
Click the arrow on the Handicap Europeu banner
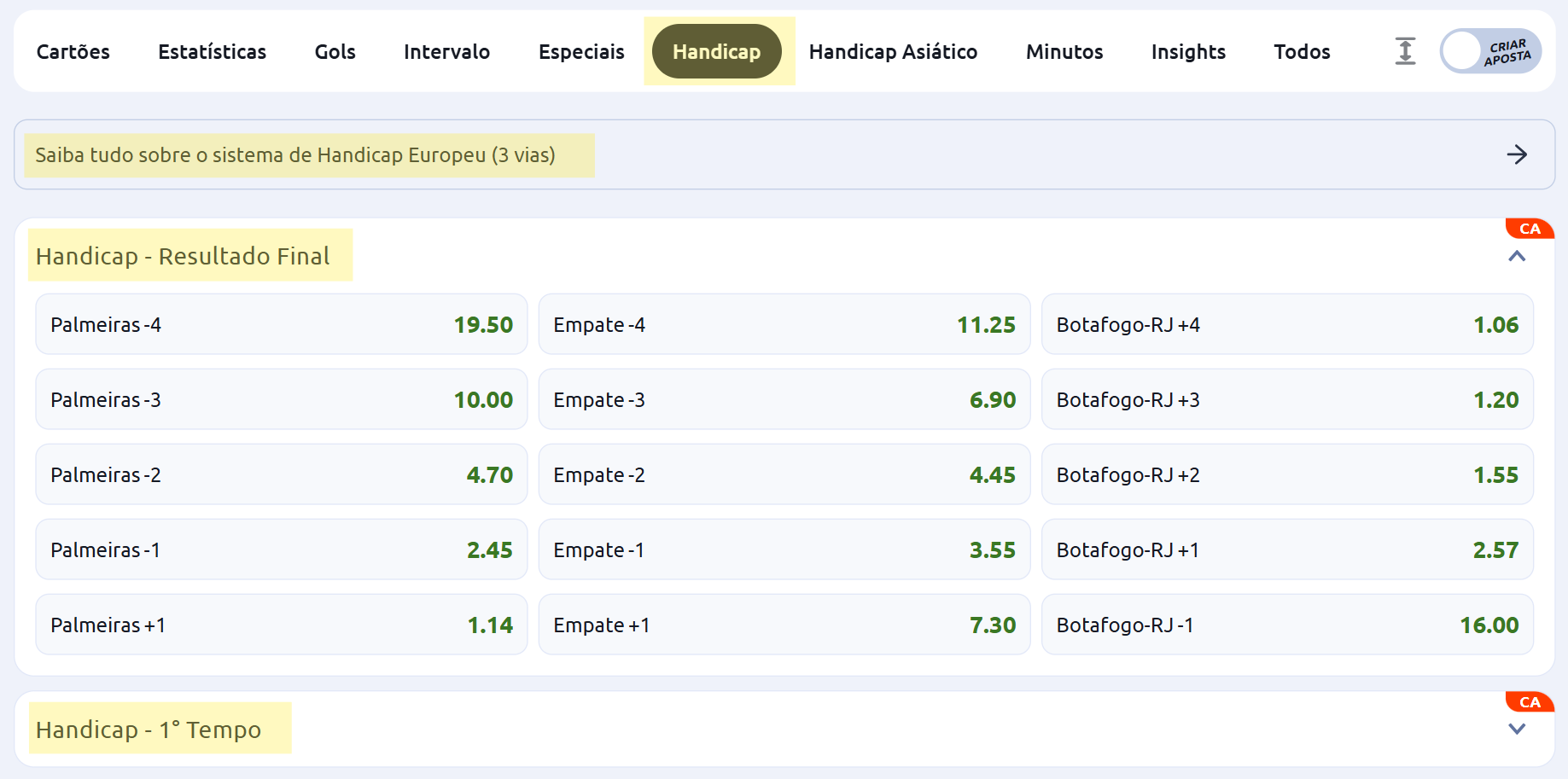point(1517,154)
